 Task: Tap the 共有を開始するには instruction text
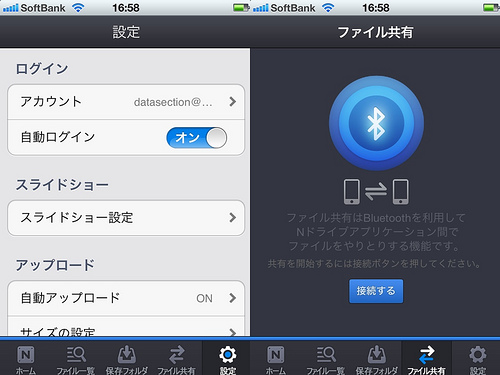[x=375, y=264]
